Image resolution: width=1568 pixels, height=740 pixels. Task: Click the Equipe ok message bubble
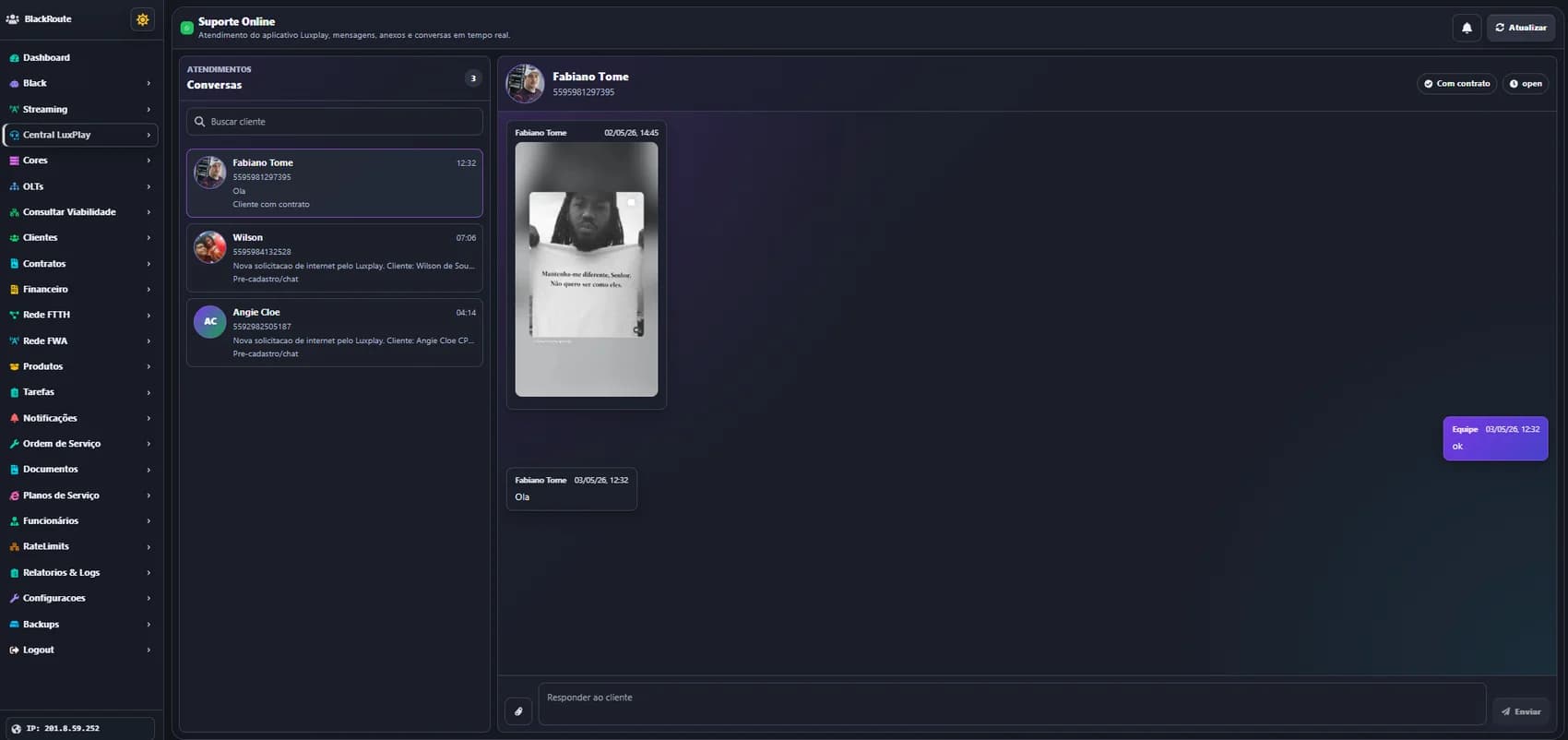(1495, 438)
